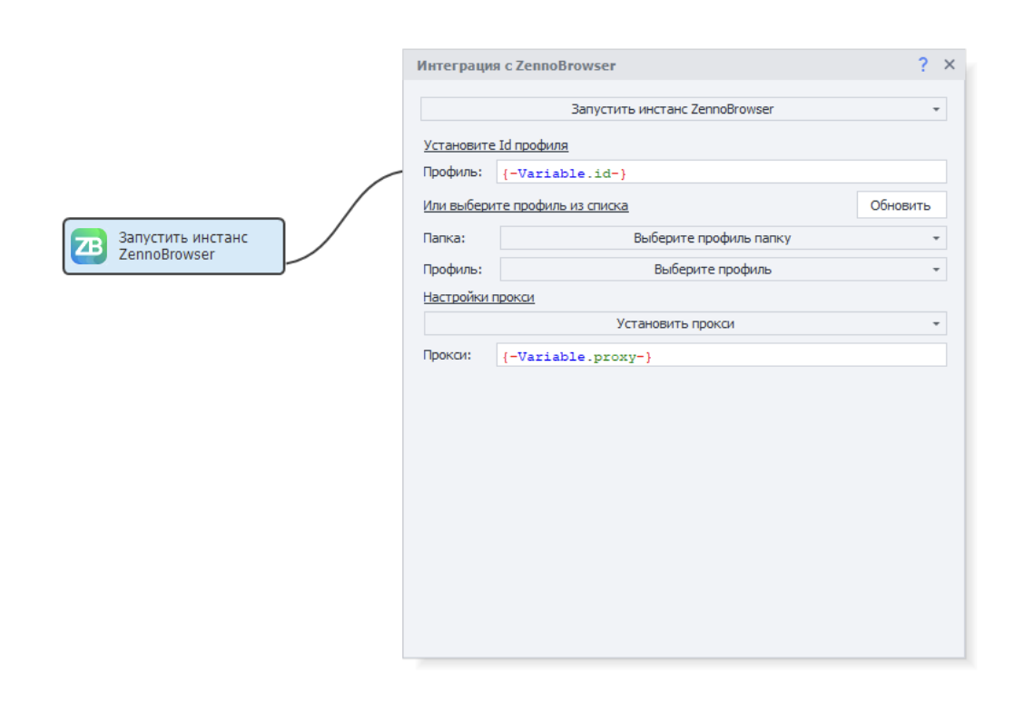Select the 'Запустить инстанс ZennoBrowser' node label
Viewport: 1024px width, 712px height.
pyautogui.click(x=184, y=246)
